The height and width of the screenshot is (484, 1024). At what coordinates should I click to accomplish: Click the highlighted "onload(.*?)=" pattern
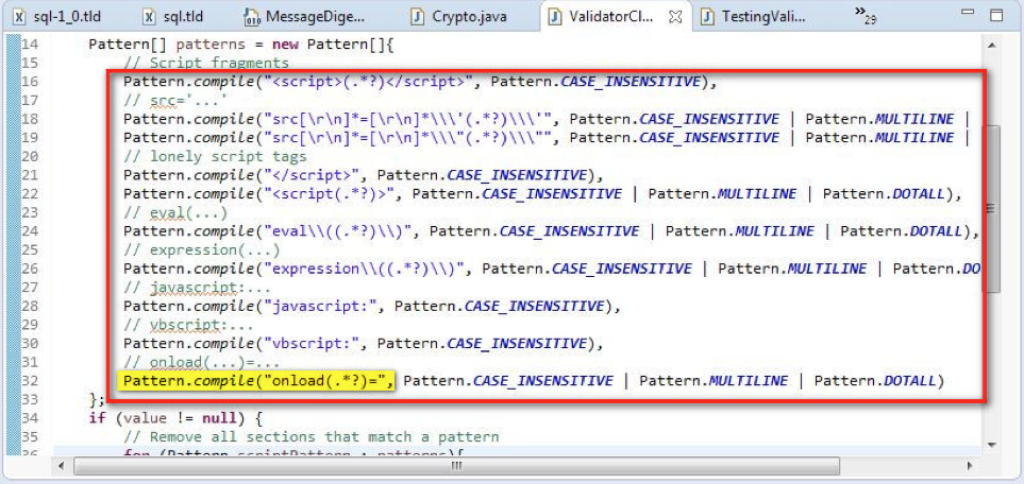(x=257, y=381)
